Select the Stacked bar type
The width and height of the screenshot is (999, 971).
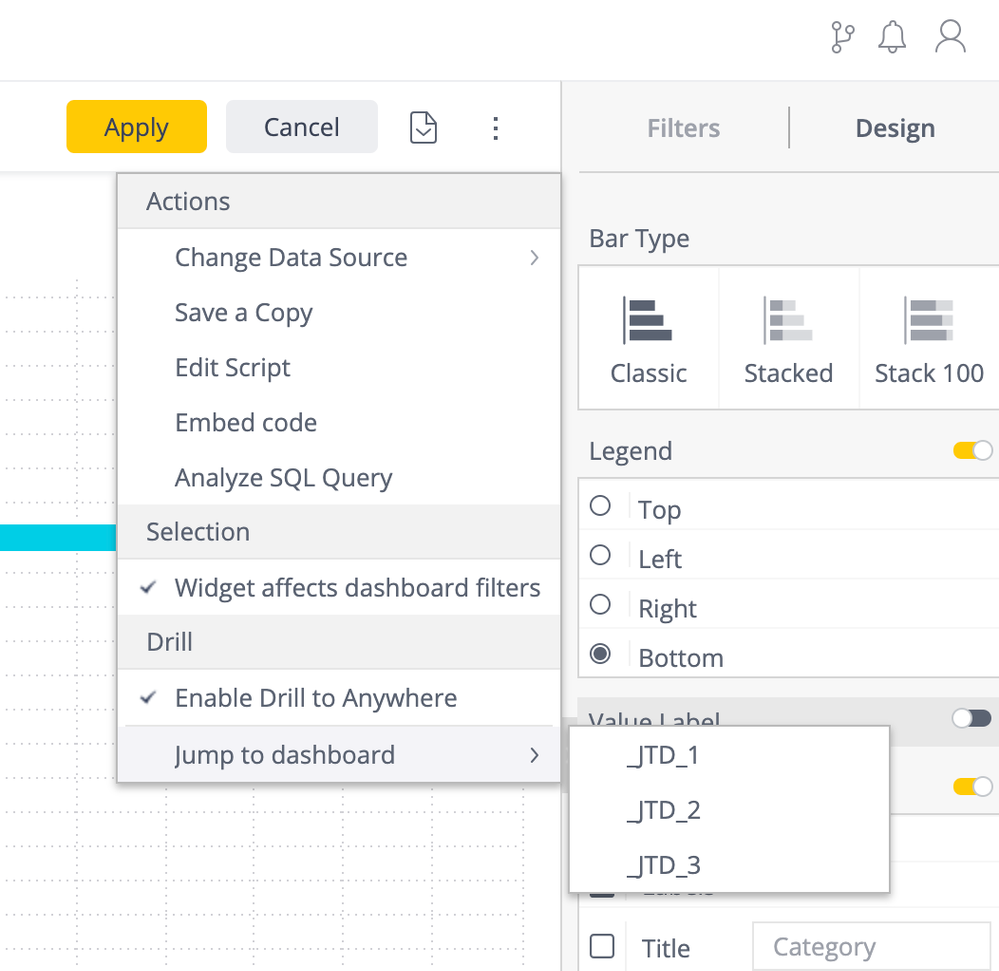pyautogui.click(x=788, y=337)
